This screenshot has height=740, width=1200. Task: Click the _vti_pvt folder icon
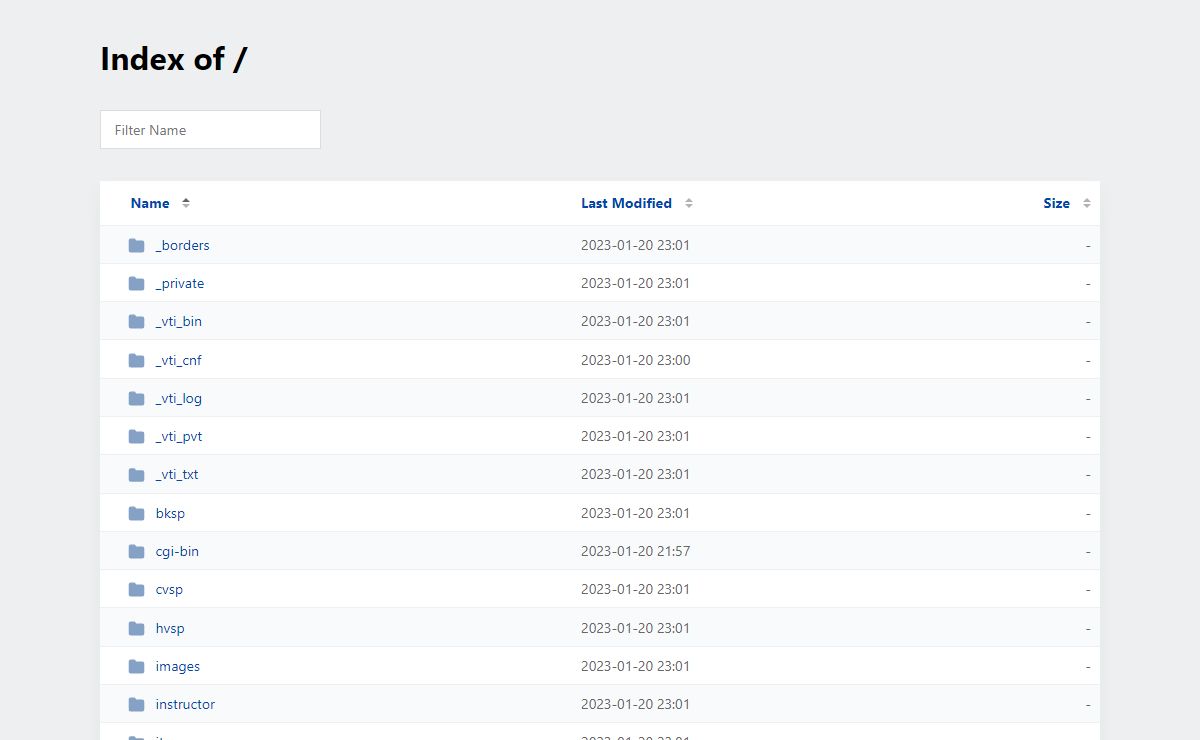pyautogui.click(x=137, y=437)
